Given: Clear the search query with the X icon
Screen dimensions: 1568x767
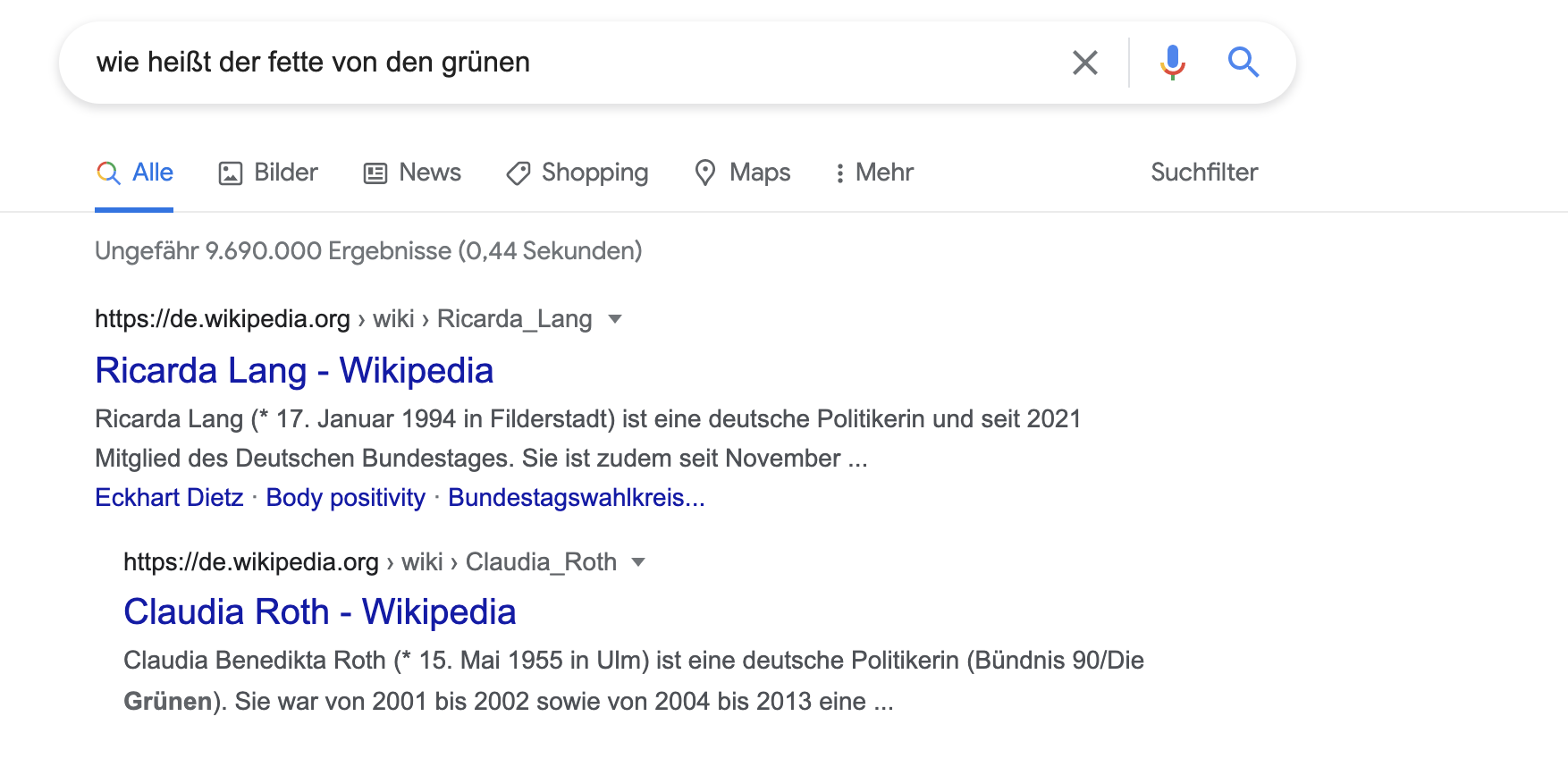Looking at the screenshot, I should coord(1084,63).
